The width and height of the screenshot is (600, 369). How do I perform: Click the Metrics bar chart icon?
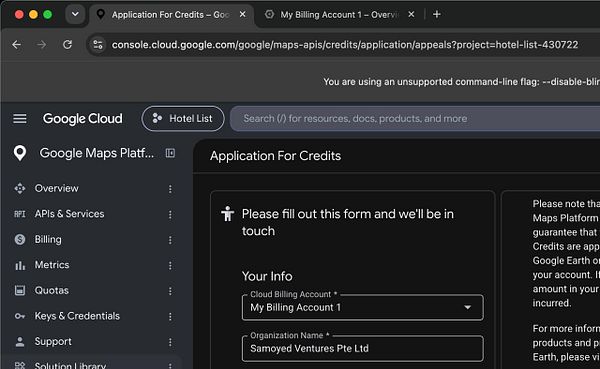click(20, 265)
